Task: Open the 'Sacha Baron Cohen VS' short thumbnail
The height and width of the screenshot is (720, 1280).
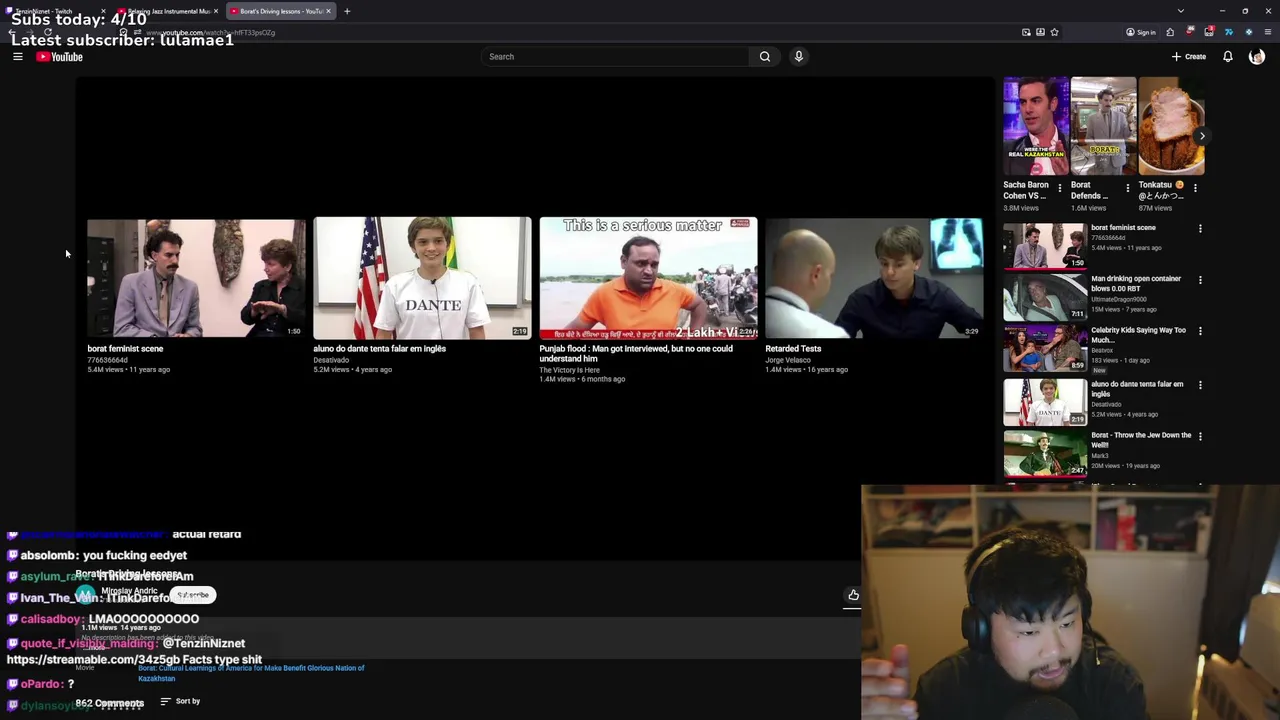Action: 1035,126
